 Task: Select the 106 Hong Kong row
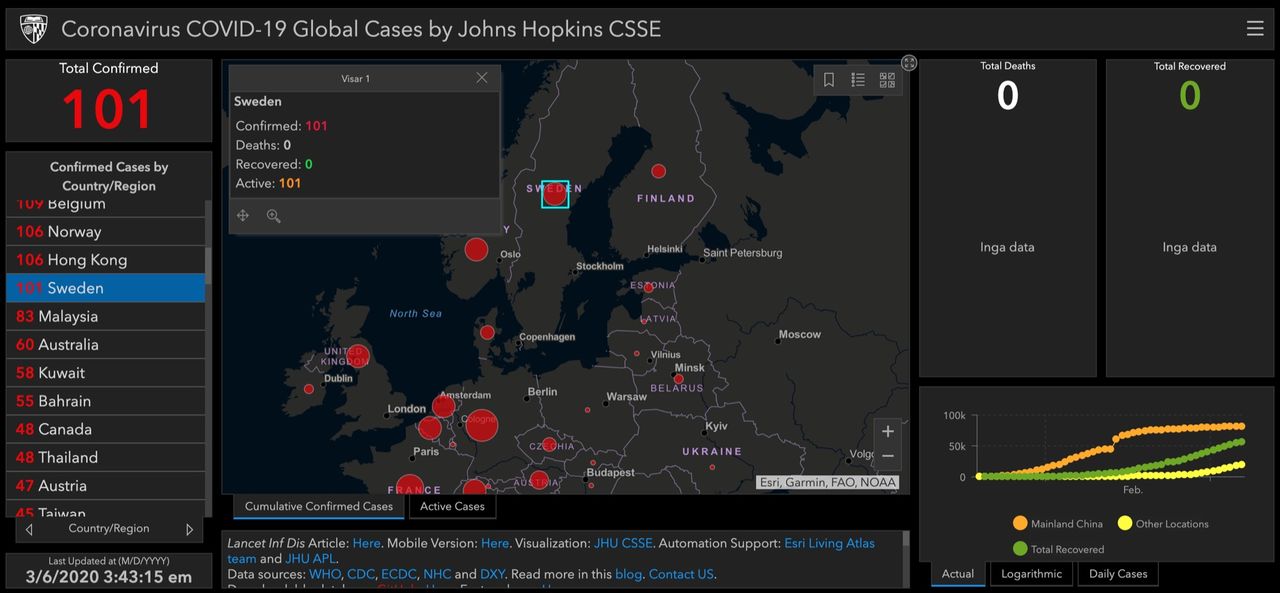tap(105, 260)
